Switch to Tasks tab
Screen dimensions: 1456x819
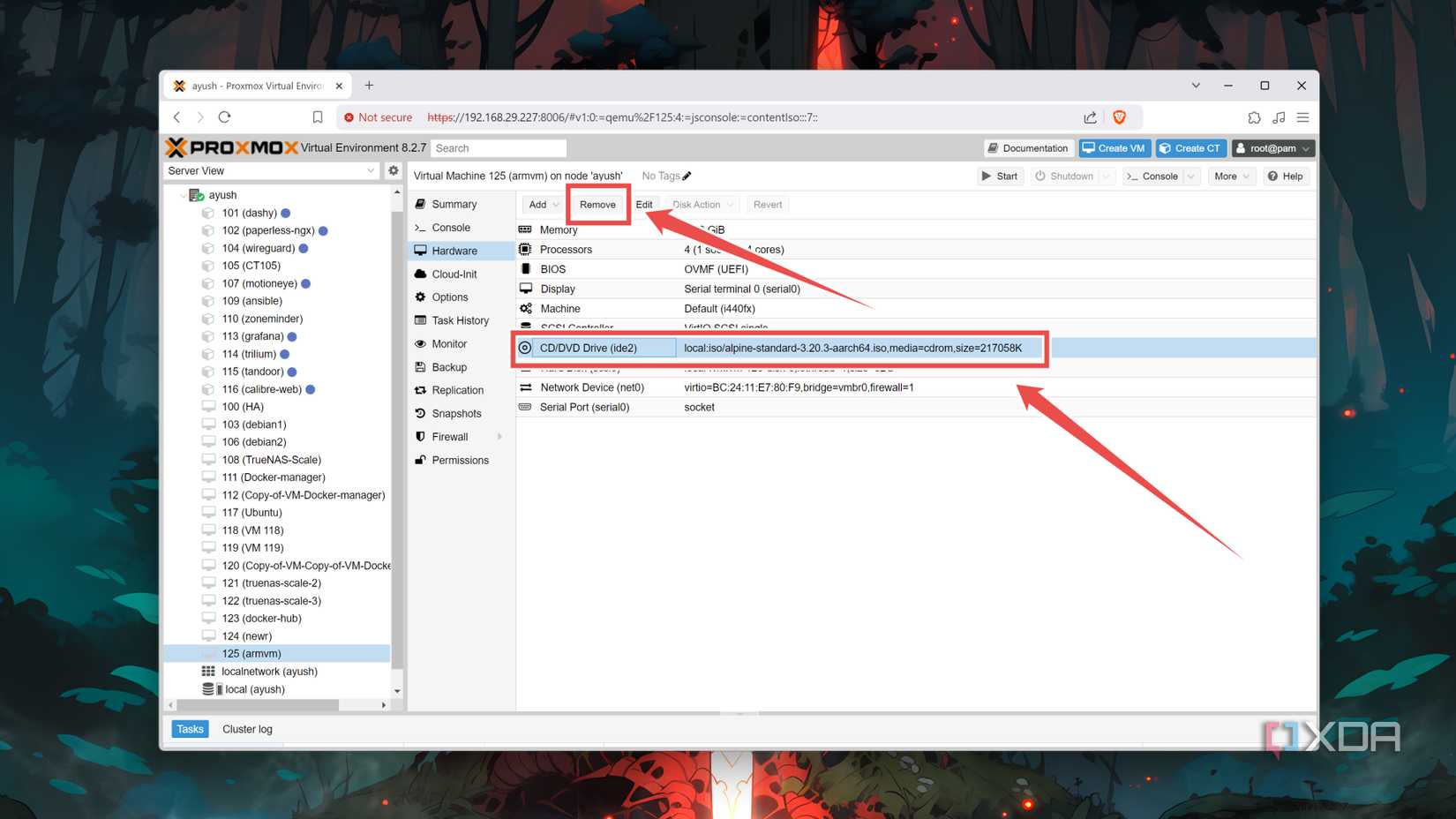pyautogui.click(x=190, y=729)
